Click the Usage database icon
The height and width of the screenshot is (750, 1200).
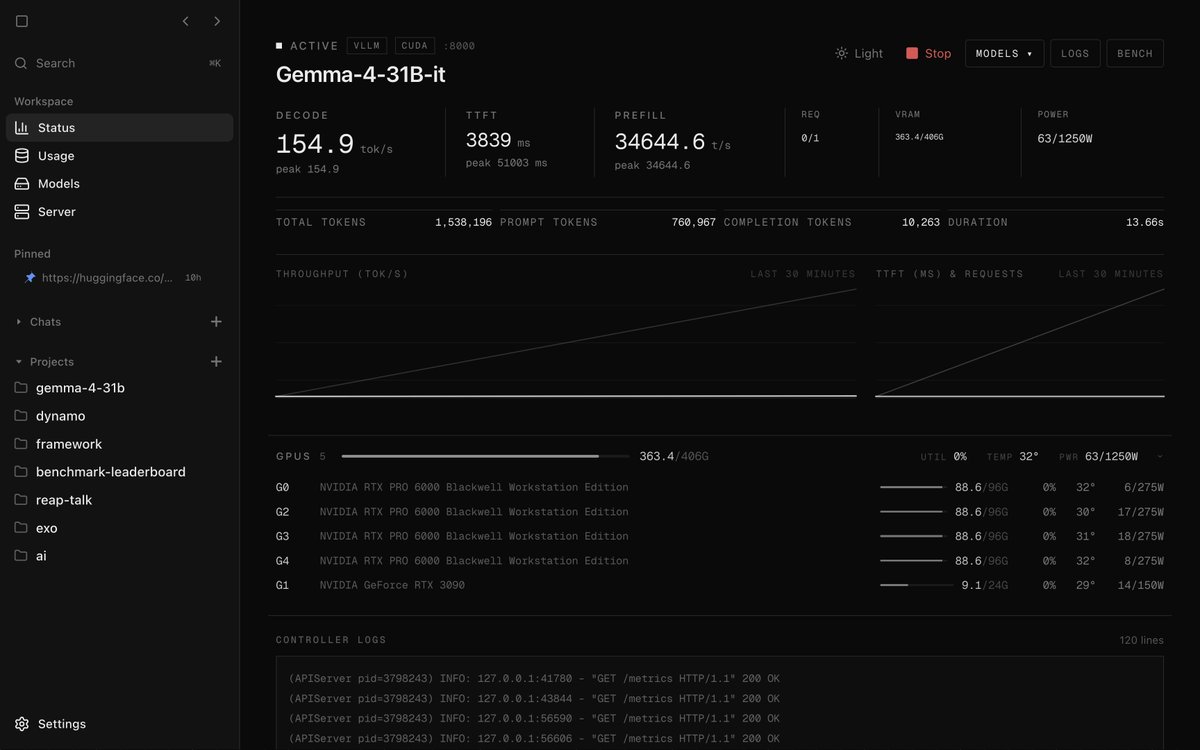21,156
